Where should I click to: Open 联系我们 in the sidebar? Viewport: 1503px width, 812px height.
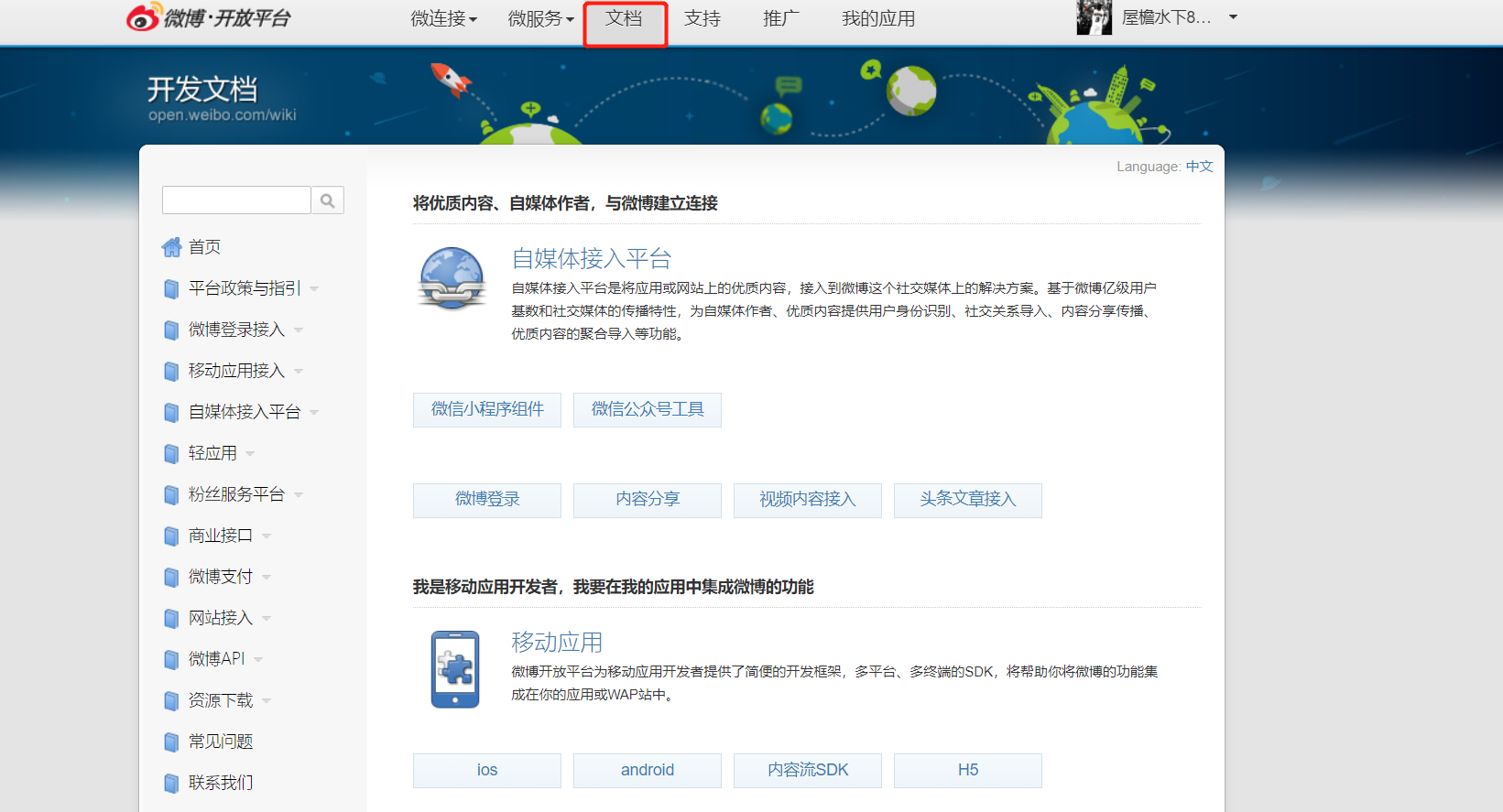tap(221, 783)
